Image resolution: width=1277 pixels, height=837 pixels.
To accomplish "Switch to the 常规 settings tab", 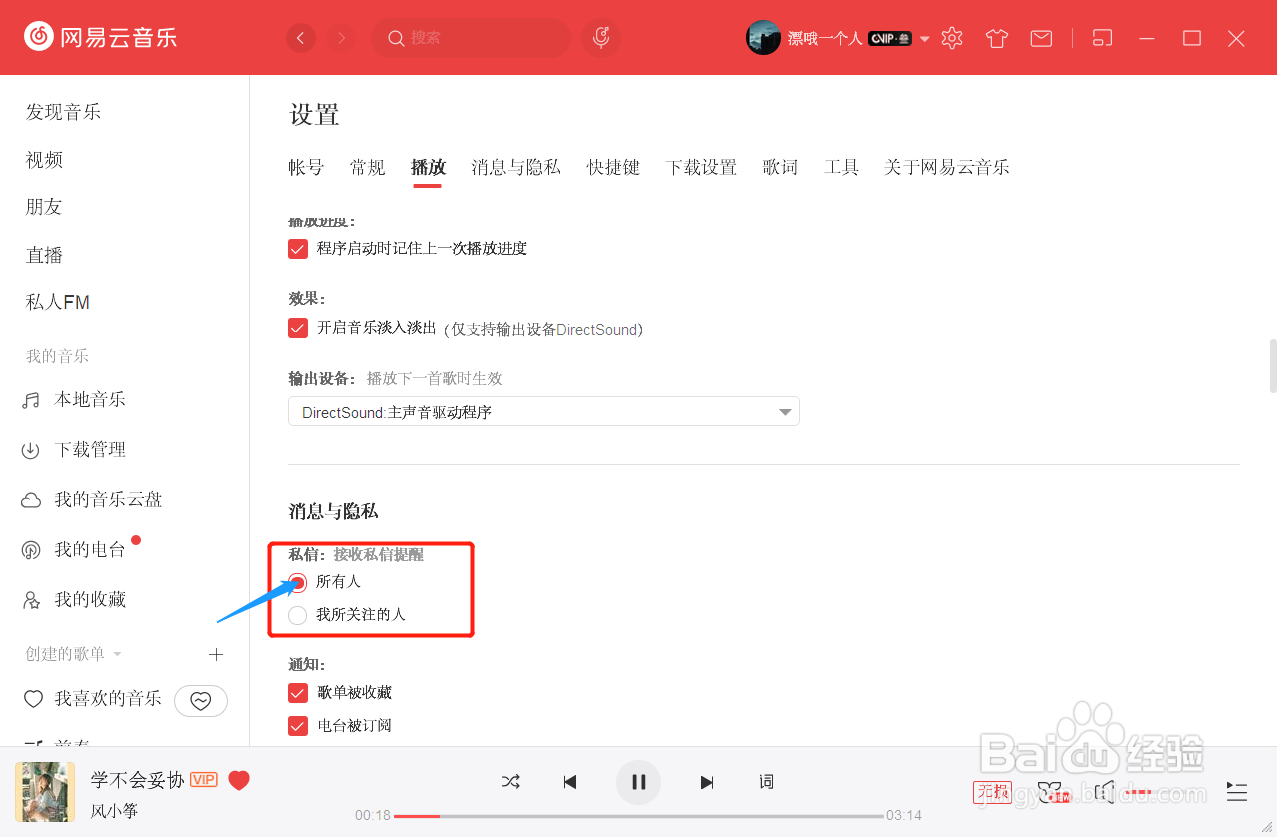I will pyautogui.click(x=368, y=167).
